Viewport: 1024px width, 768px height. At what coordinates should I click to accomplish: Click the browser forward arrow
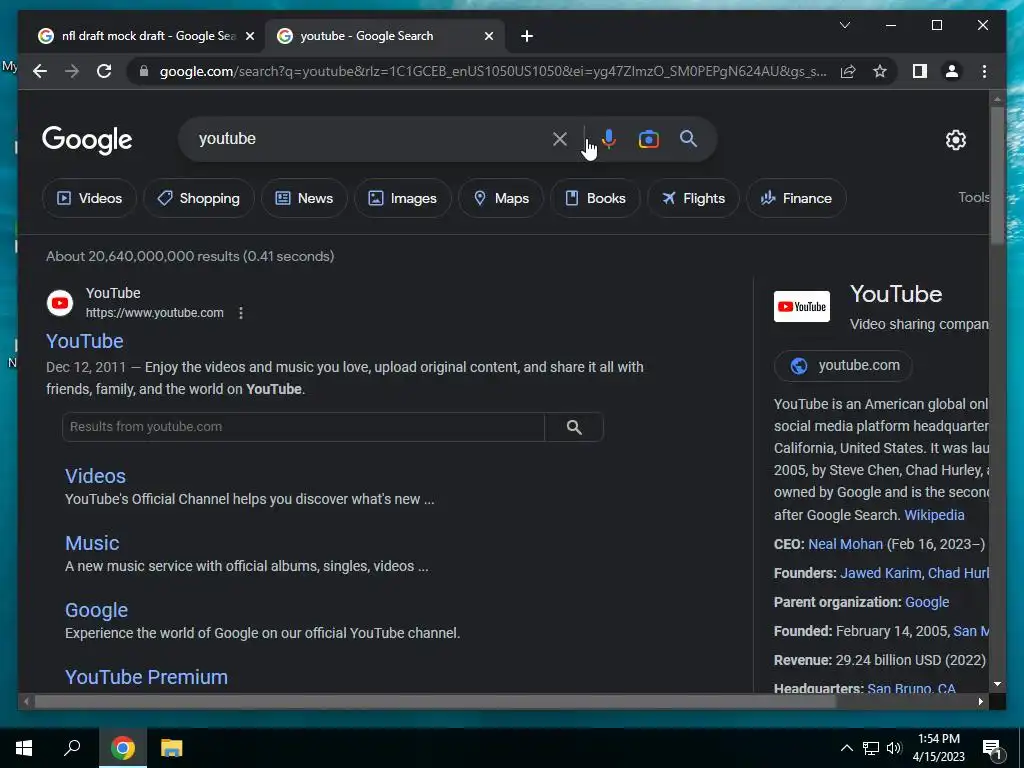[72, 71]
